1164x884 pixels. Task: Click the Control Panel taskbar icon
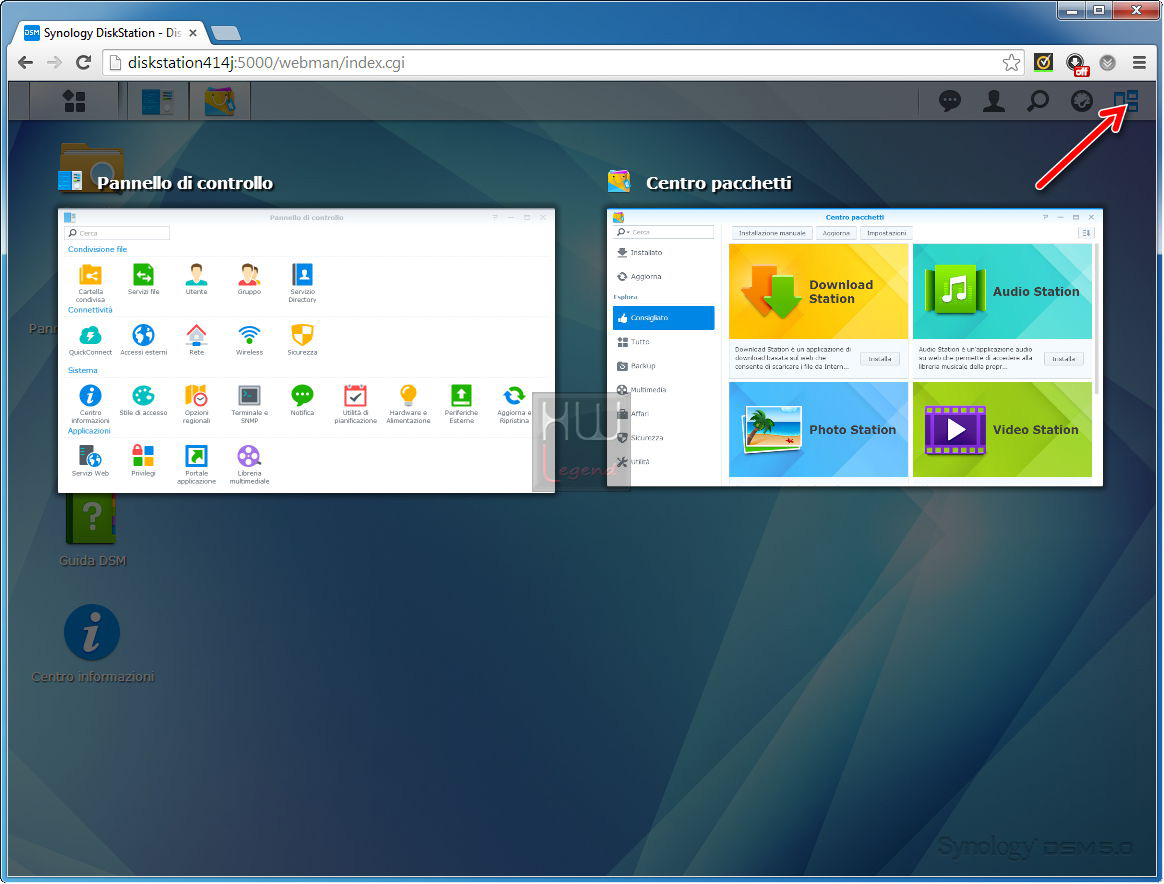(157, 101)
